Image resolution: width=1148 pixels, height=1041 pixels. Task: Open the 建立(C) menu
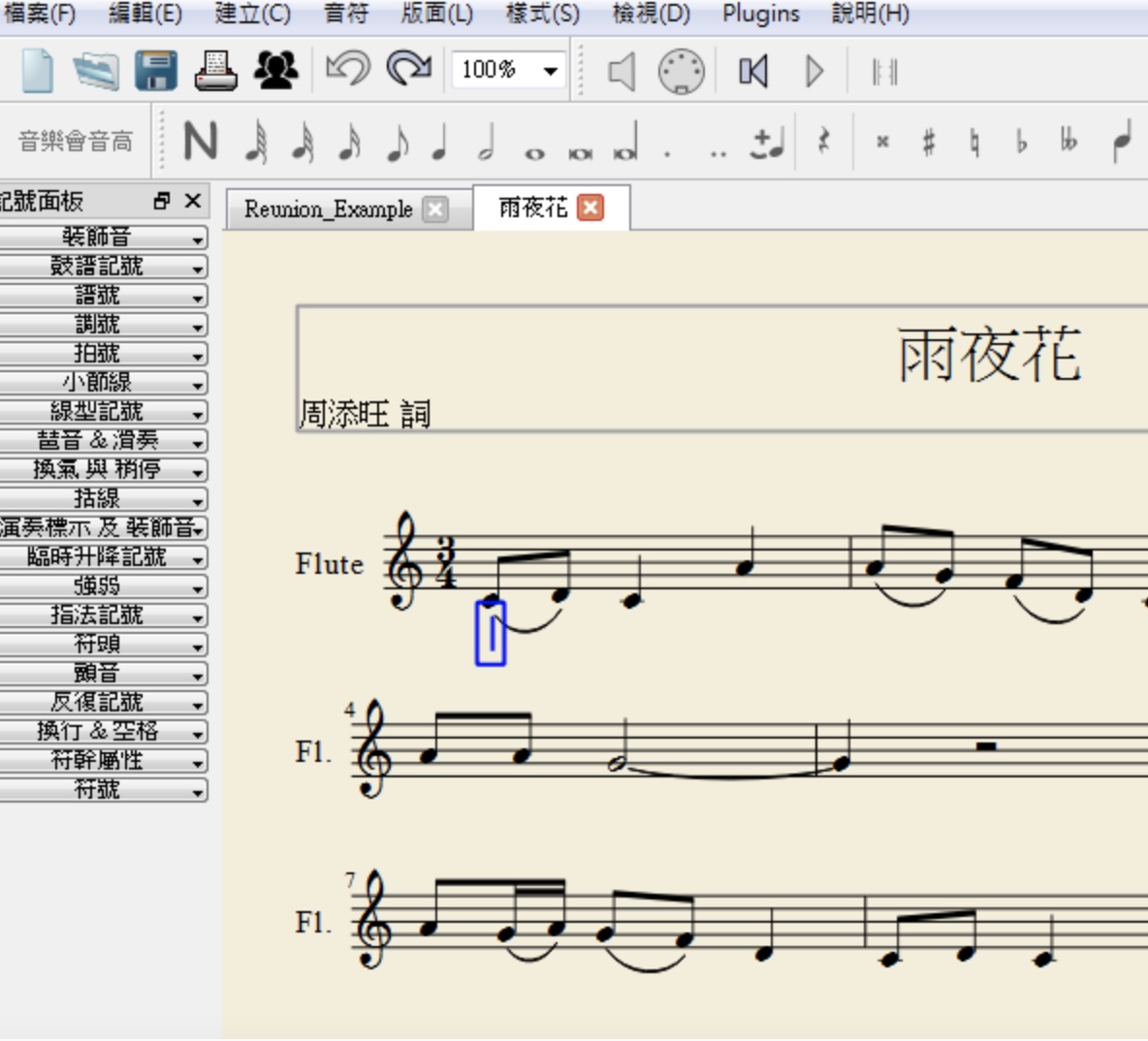[x=253, y=14]
